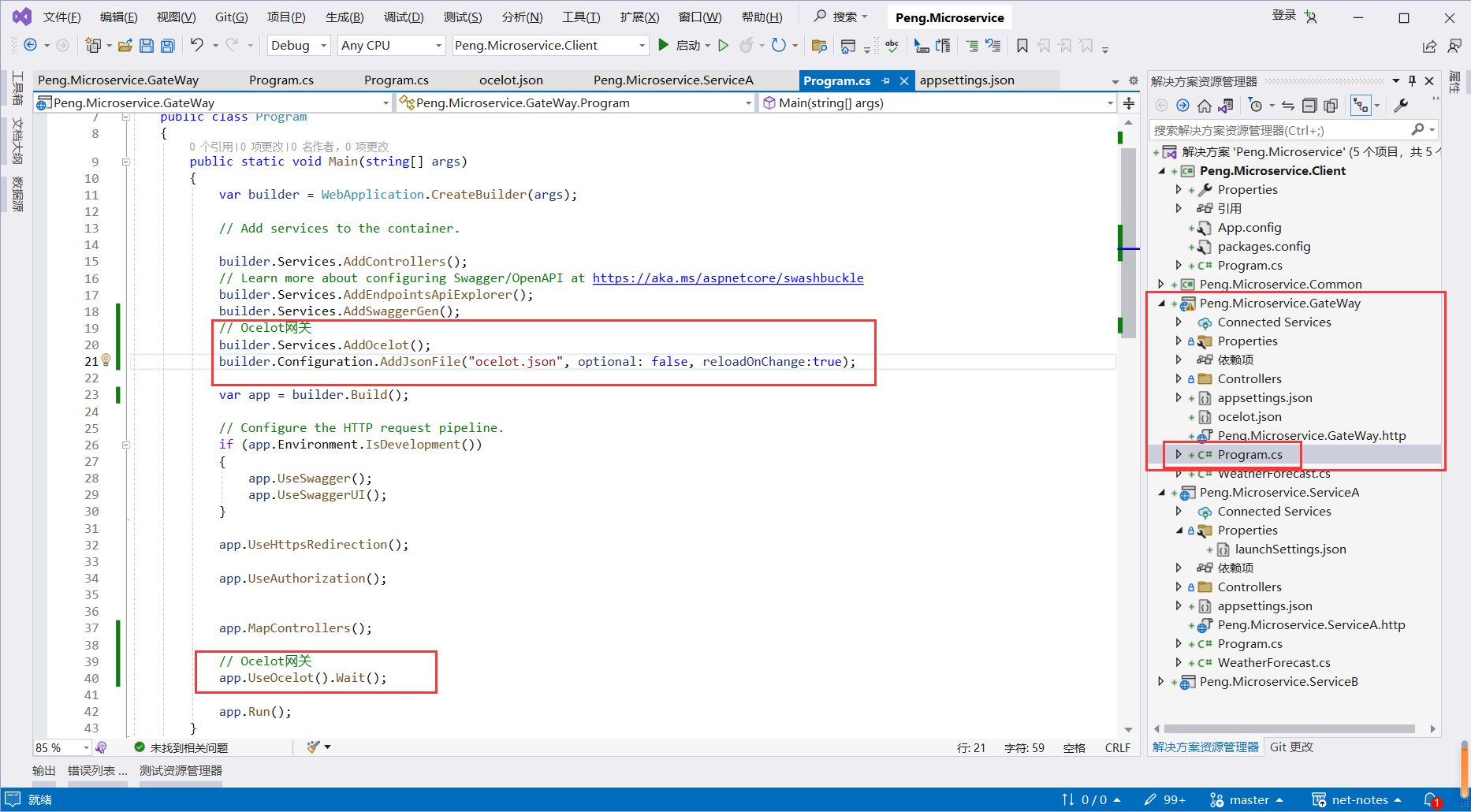The image size is (1471, 812).
Task: Undo the last edit
Action: tap(196, 45)
